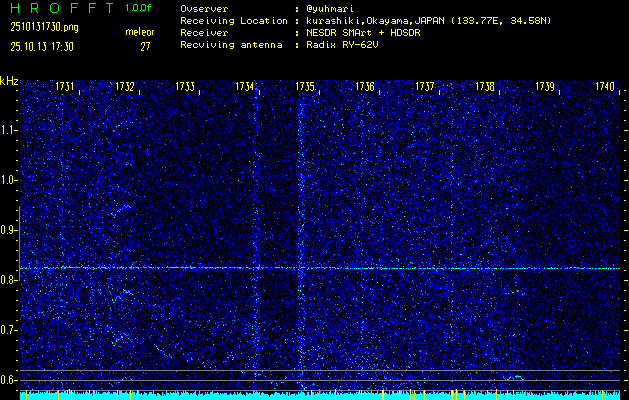Click the yellow meteor label
The height and width of the screenshot is (400, 629).
click(139, 32)
